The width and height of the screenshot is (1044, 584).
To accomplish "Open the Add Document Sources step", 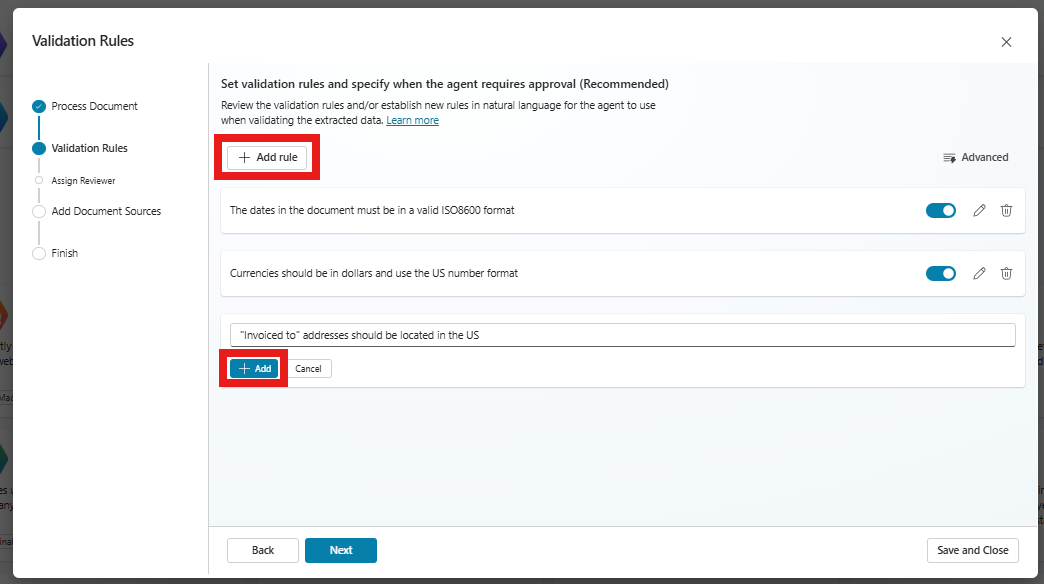I will pos(105,211).
